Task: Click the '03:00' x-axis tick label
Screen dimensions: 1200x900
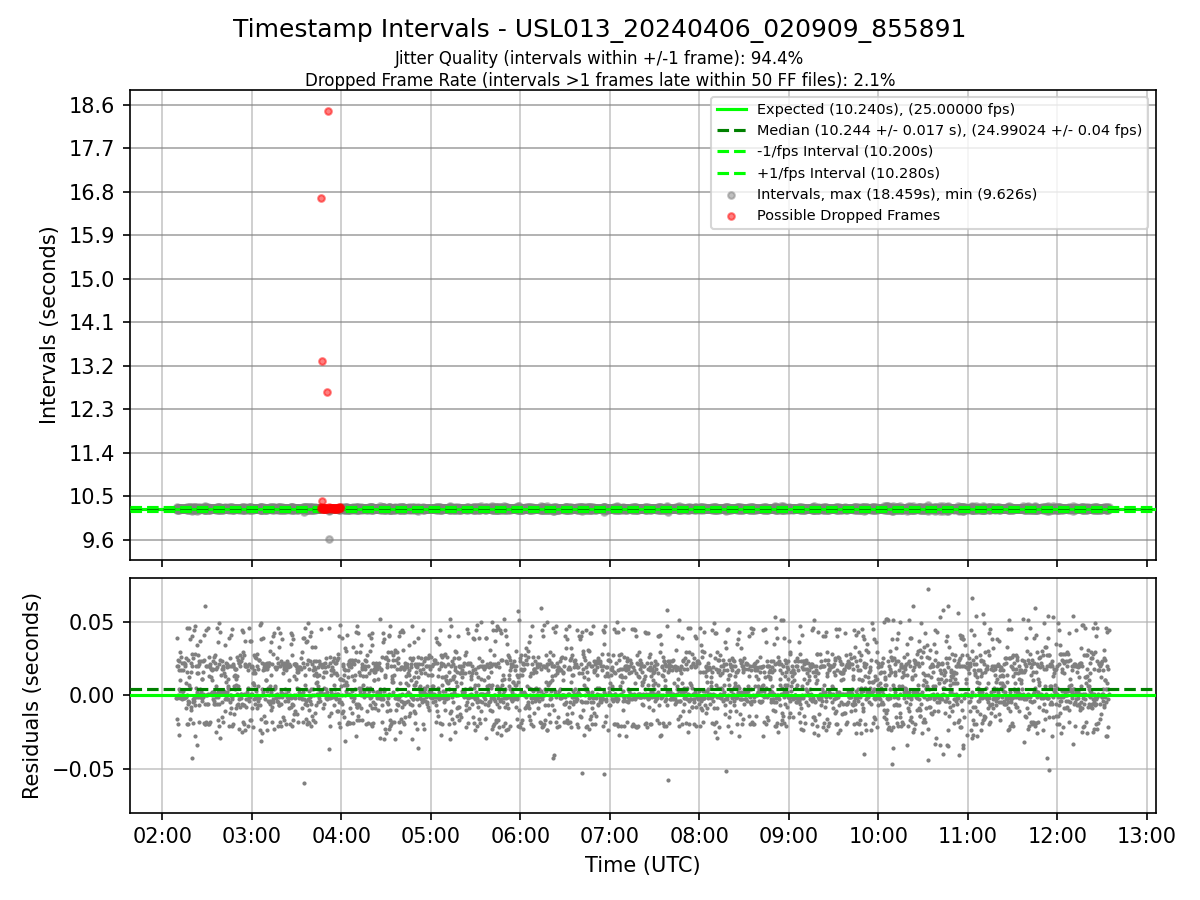Action: point(252,835)
